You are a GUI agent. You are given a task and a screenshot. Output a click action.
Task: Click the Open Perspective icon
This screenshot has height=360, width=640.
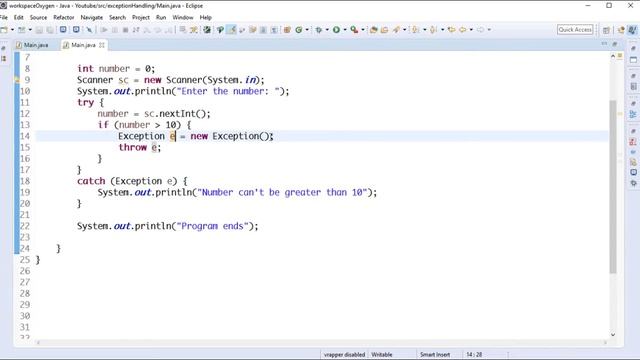click(606, 30)
